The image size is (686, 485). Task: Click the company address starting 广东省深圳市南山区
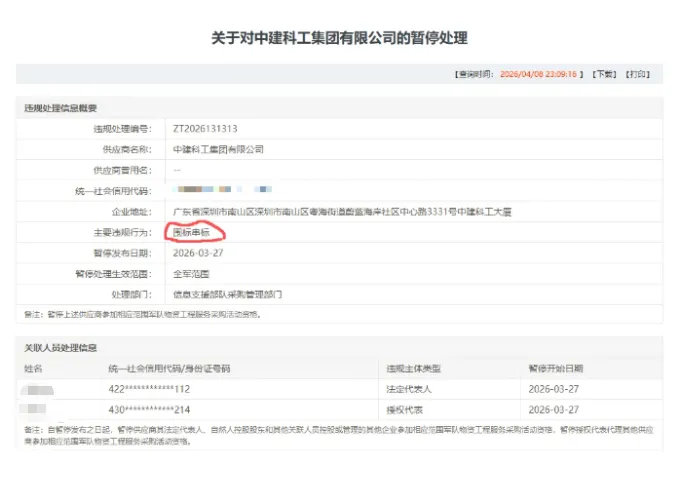[x=342, y=212]
